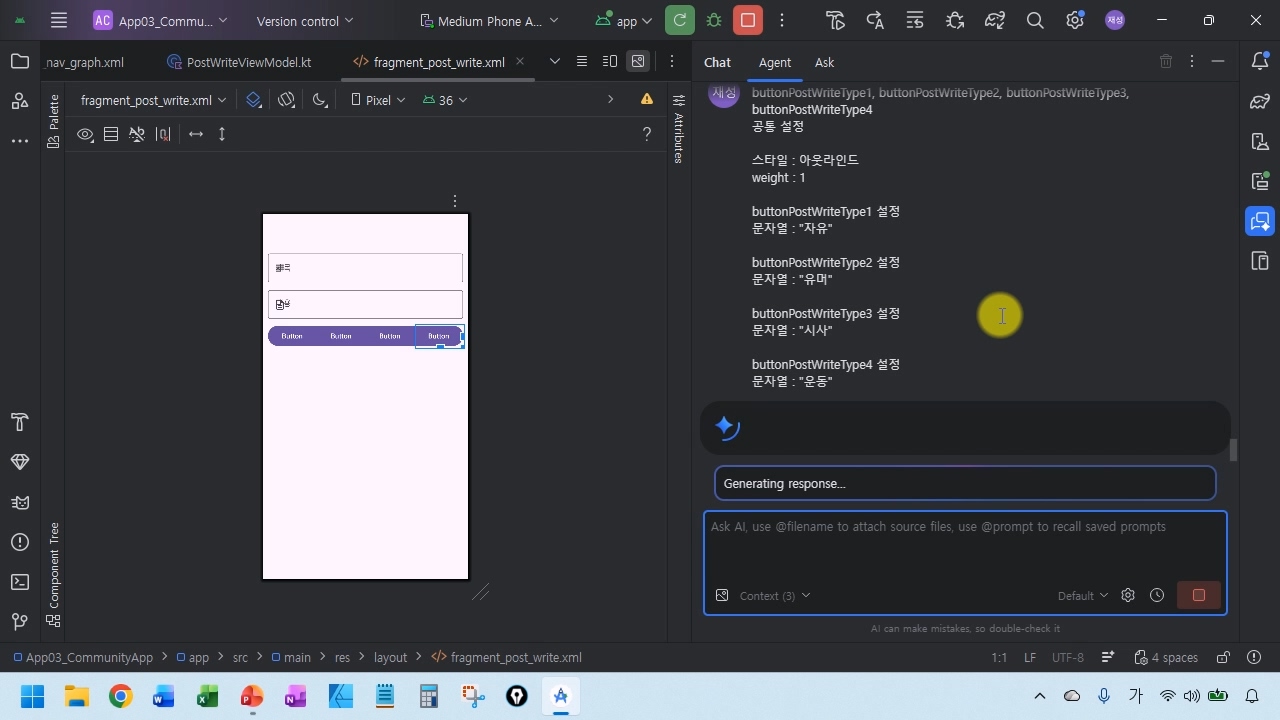Open the App Quality Insights gem icon
Screen dimensions: 1280x720
[x=19, y=462]
